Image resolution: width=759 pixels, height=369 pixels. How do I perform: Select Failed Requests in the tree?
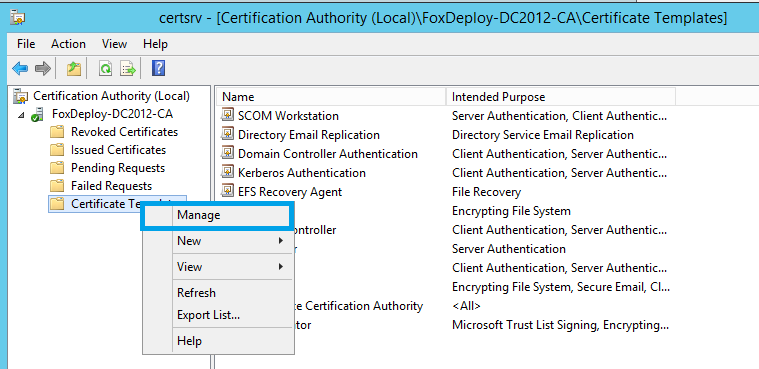[111, 185]
